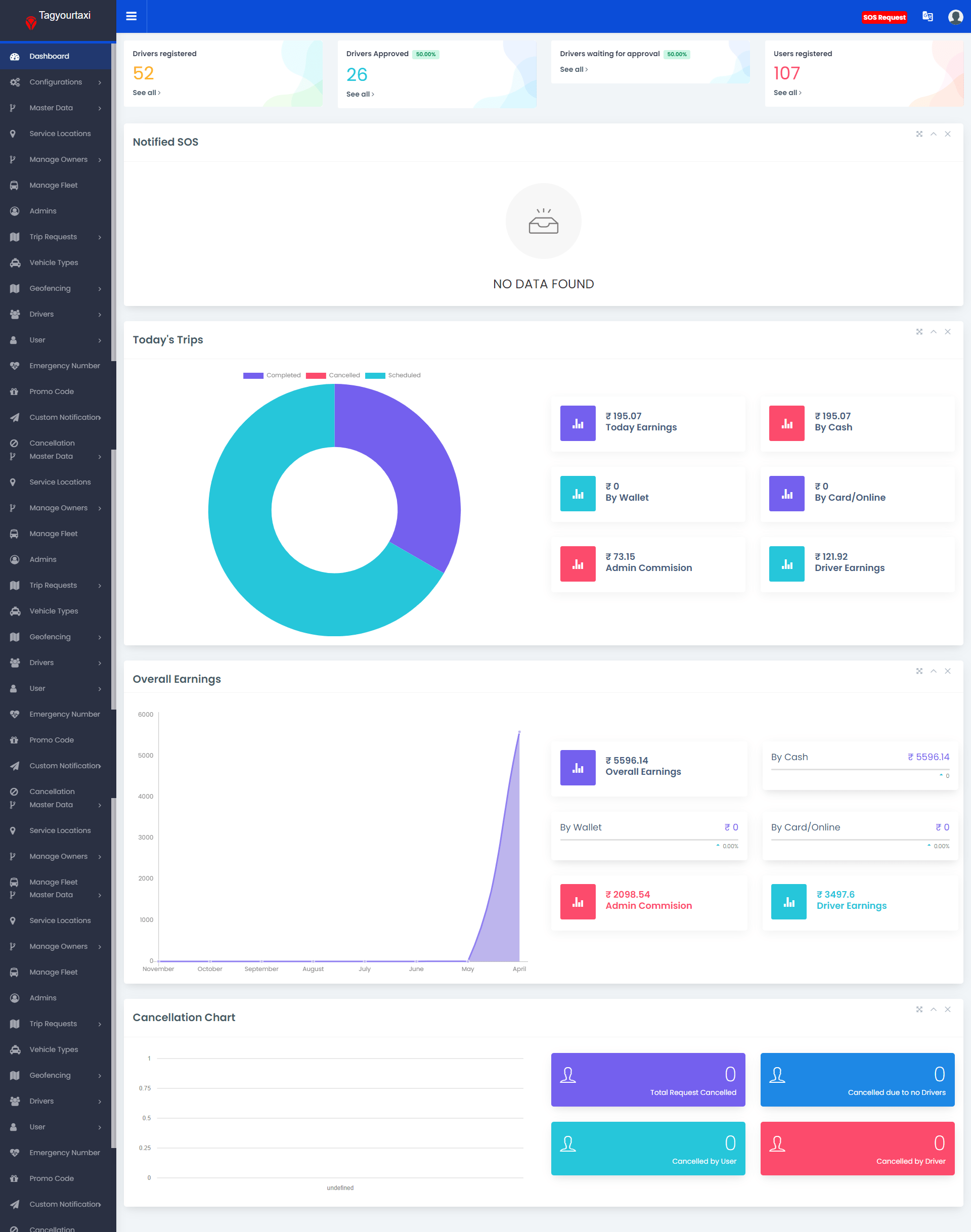The width and height of the screenshot is (971, 1232).
Task: Toggle the Cancelled legend item
Action: point(333,375)
